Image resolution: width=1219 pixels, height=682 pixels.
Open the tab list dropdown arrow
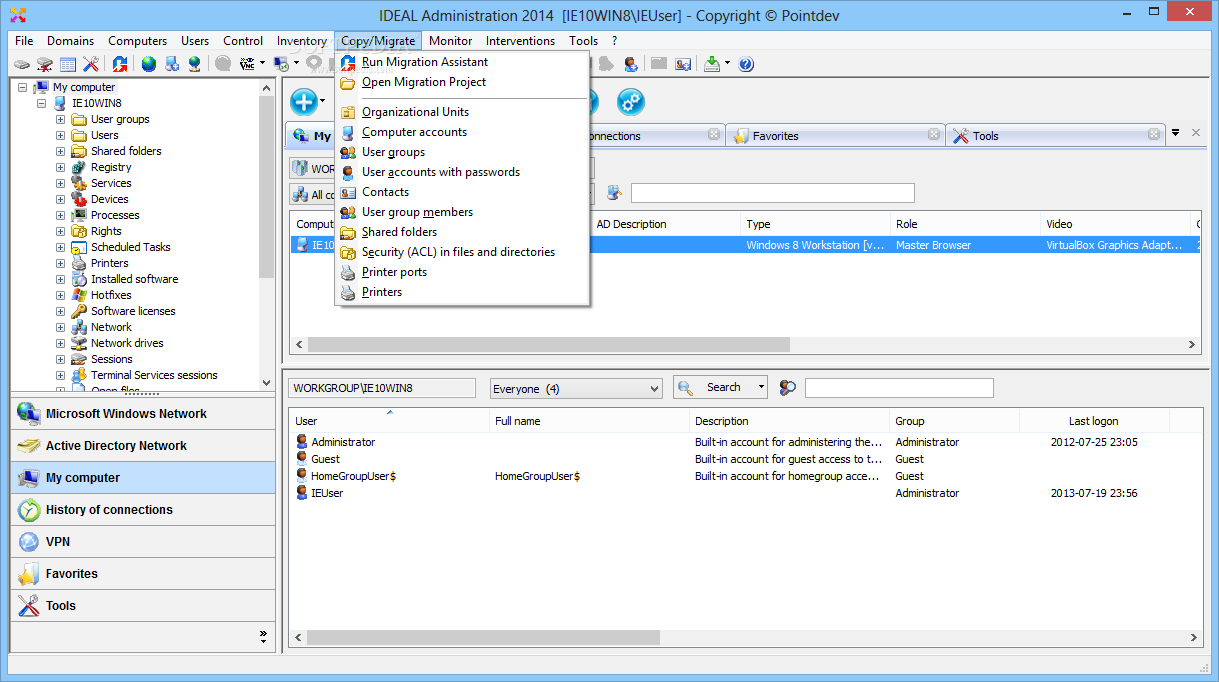pyautogui.click(x=1176, y=133)
